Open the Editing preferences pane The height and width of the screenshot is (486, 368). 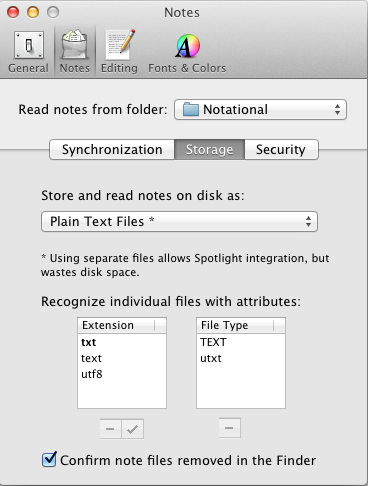[x=119, y=52]
